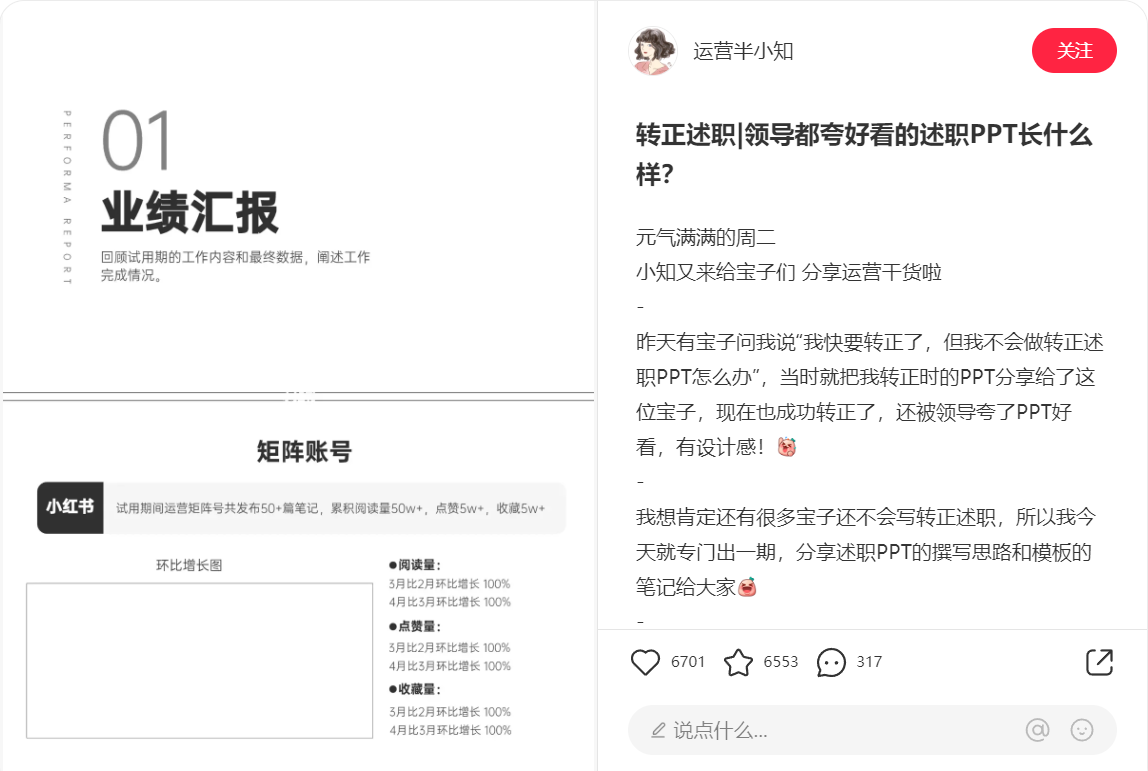Click the 环比增长图 empty chart area
This screenshot has height=771, width=1148.
(199, 660)
